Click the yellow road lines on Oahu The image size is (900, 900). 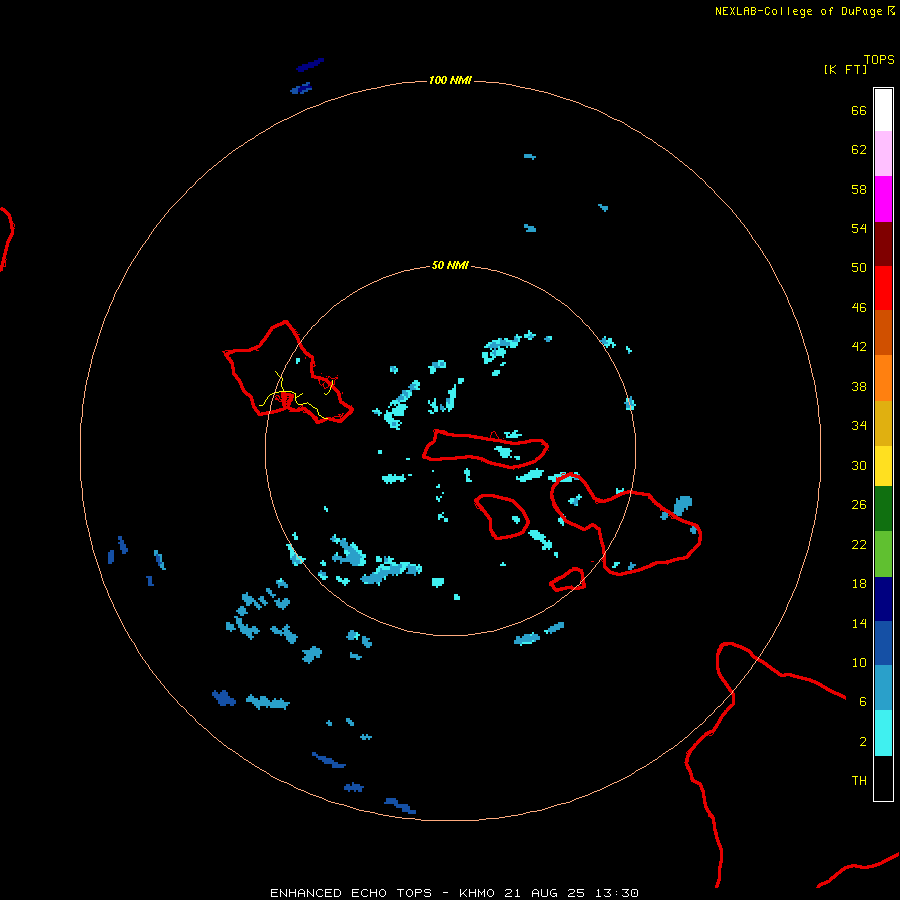[x=296, y=395]
